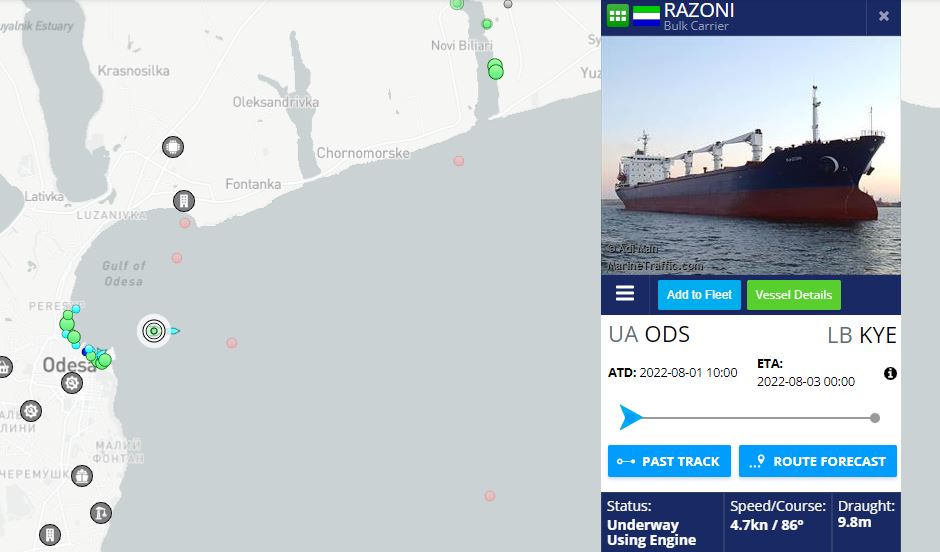Click building marker near Luzanivka
The image size is (940, 552).
(183, 201)
